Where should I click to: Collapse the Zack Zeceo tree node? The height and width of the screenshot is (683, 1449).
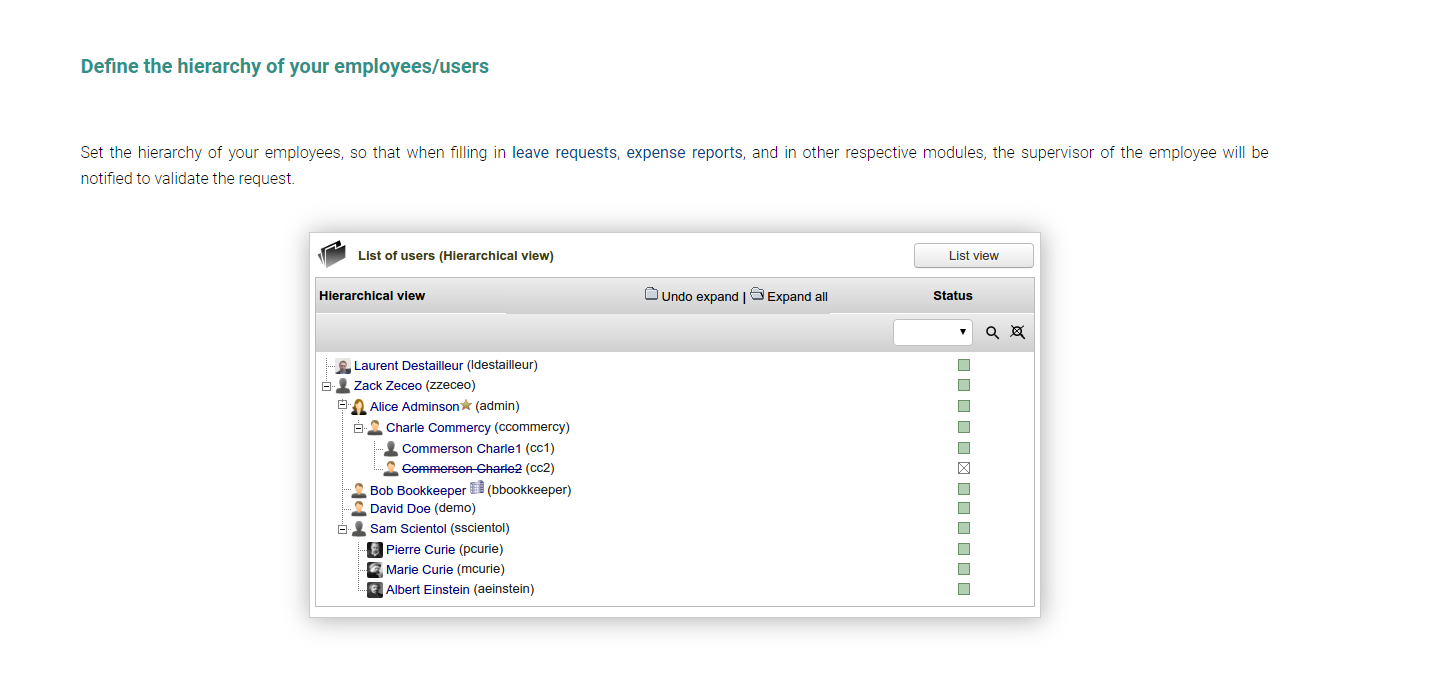pyautogui.click(x=326, y=386)
